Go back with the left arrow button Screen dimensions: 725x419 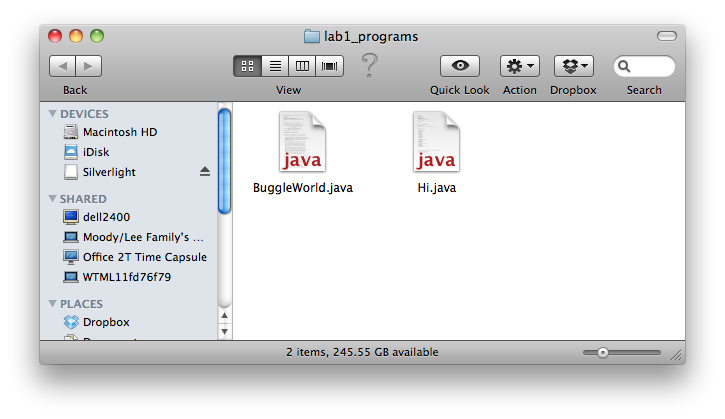click(62, 66)
